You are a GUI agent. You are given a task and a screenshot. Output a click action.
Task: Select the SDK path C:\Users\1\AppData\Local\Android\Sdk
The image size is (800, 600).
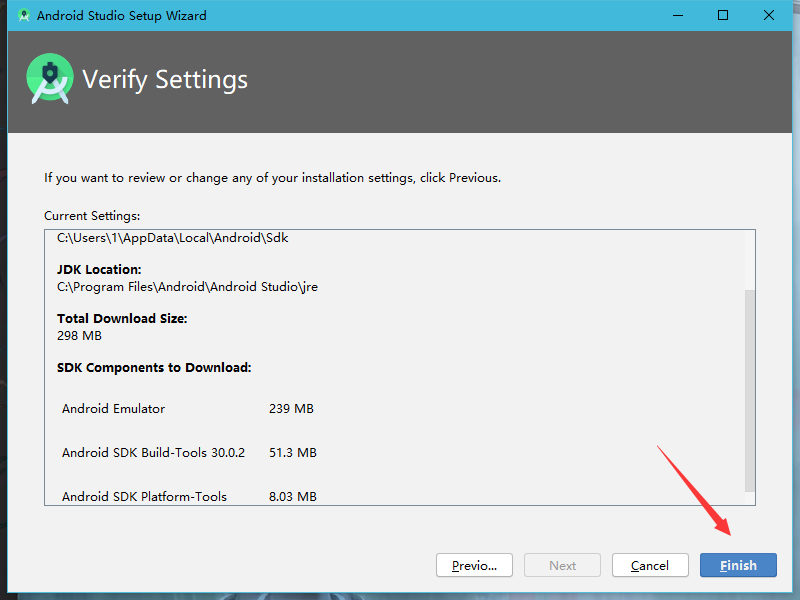tap(172, 238)
